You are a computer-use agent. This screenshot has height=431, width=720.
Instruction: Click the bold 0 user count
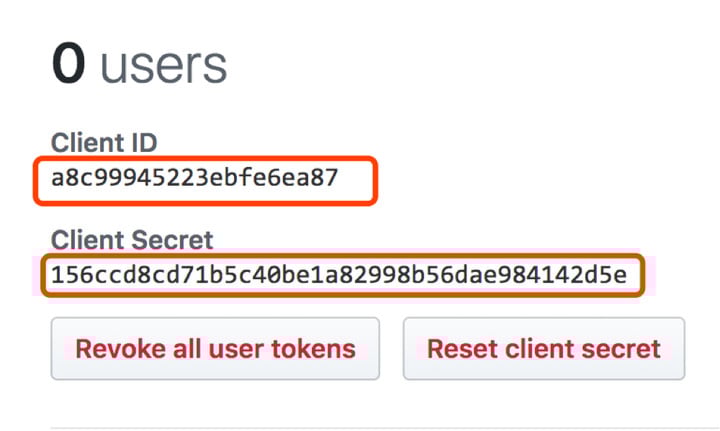click(68, 63)
